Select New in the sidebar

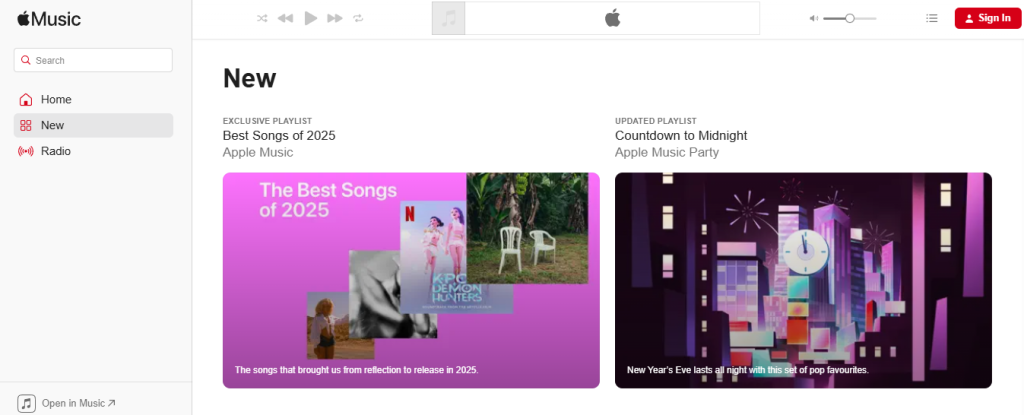pyautogui.click(x=52, y=125)
